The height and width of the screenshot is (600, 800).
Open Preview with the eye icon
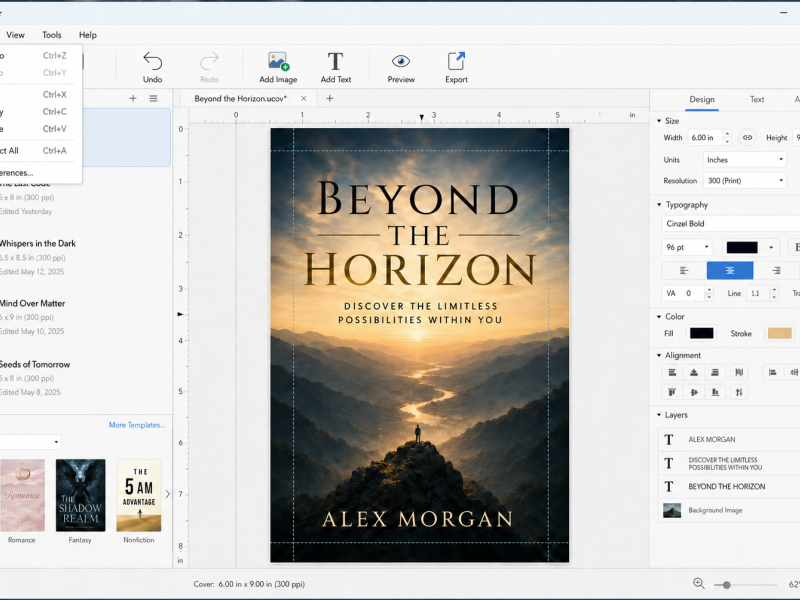pos(401,61)
